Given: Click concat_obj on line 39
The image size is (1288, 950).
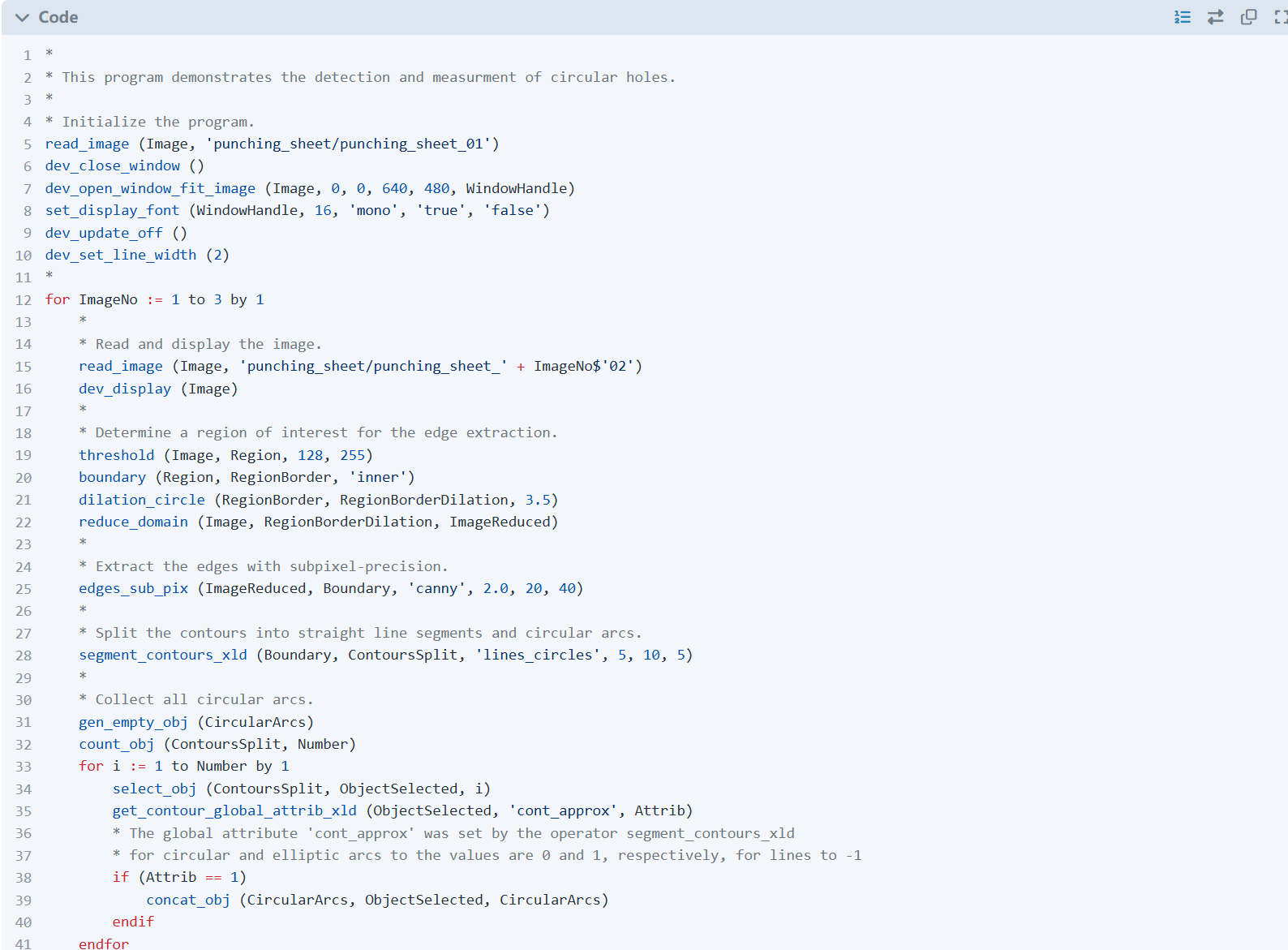Looking at the screenshot, I should tap(188, 900).
